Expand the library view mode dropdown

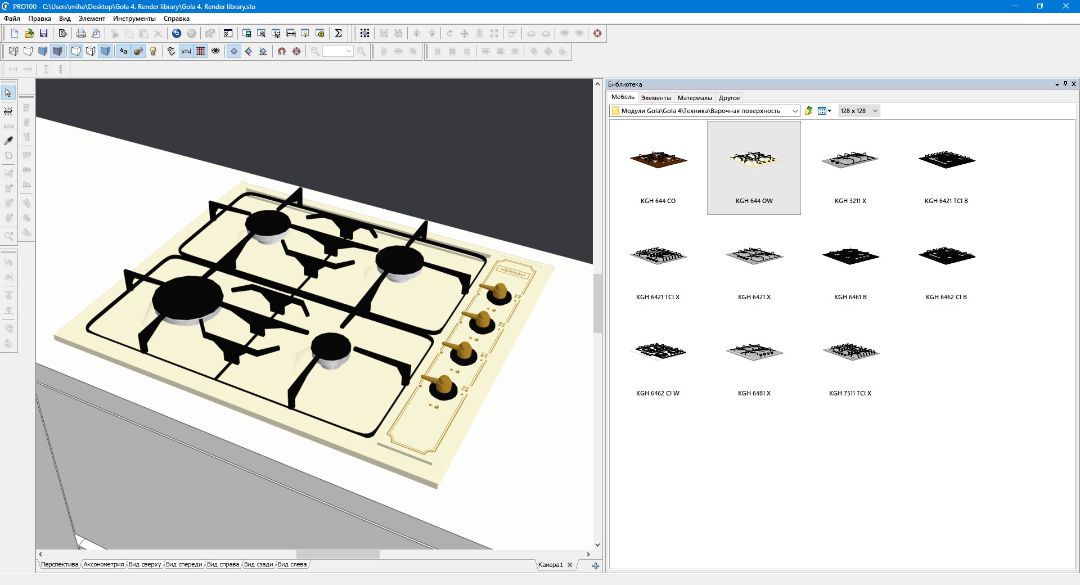click(x=829, y=111)
